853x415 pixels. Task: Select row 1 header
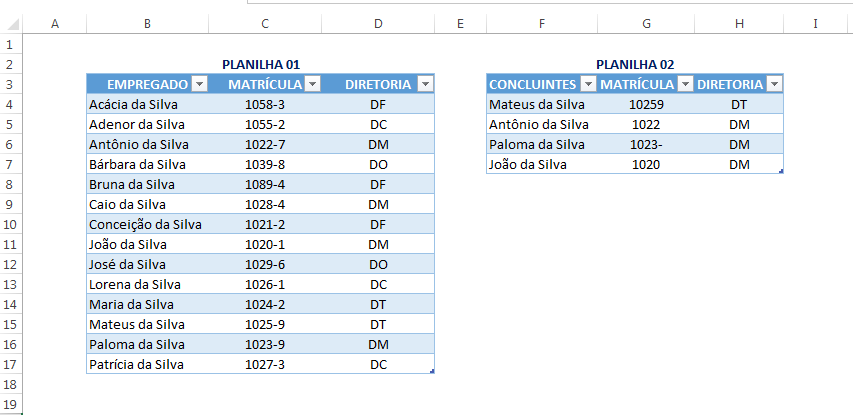click(x=11, y=44)
